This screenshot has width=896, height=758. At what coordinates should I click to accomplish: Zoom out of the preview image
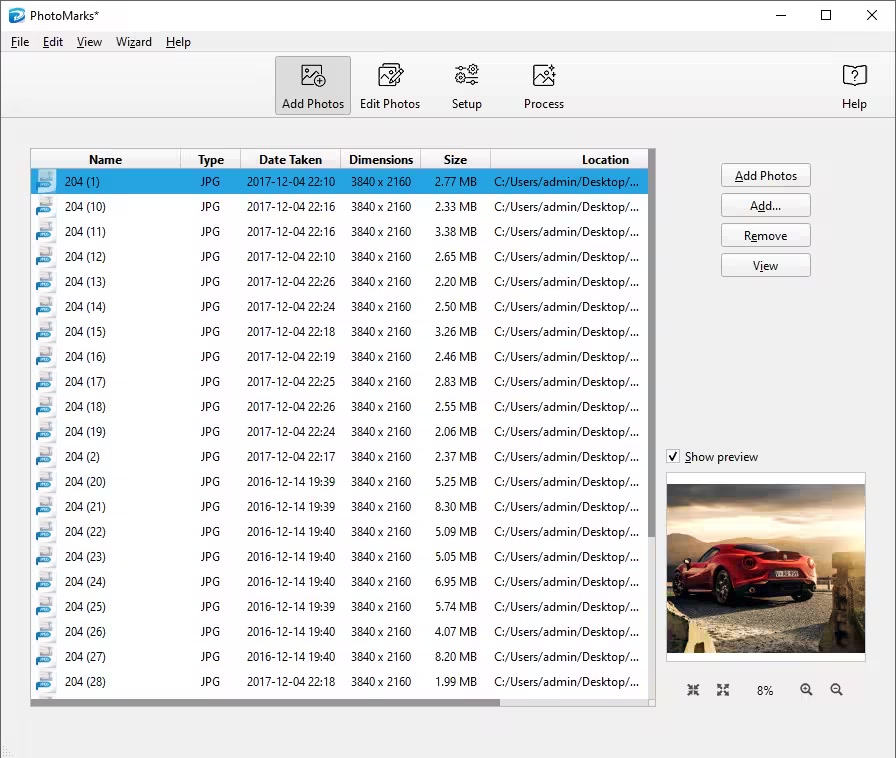pyautogui.click(x=837, y=690)
